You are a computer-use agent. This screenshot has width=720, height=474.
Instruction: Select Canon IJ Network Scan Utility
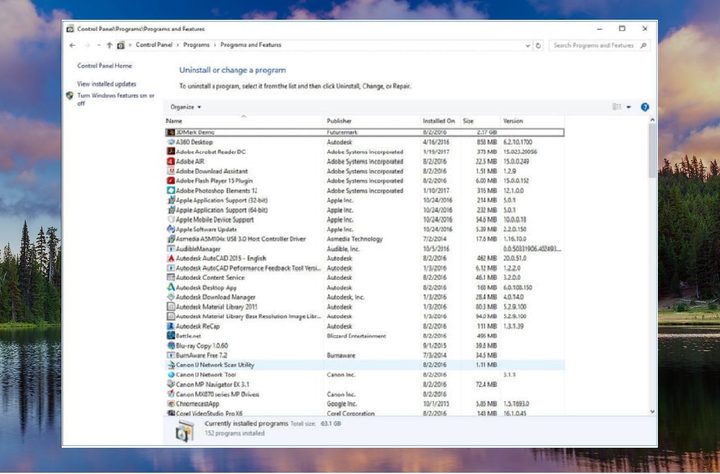365,365
